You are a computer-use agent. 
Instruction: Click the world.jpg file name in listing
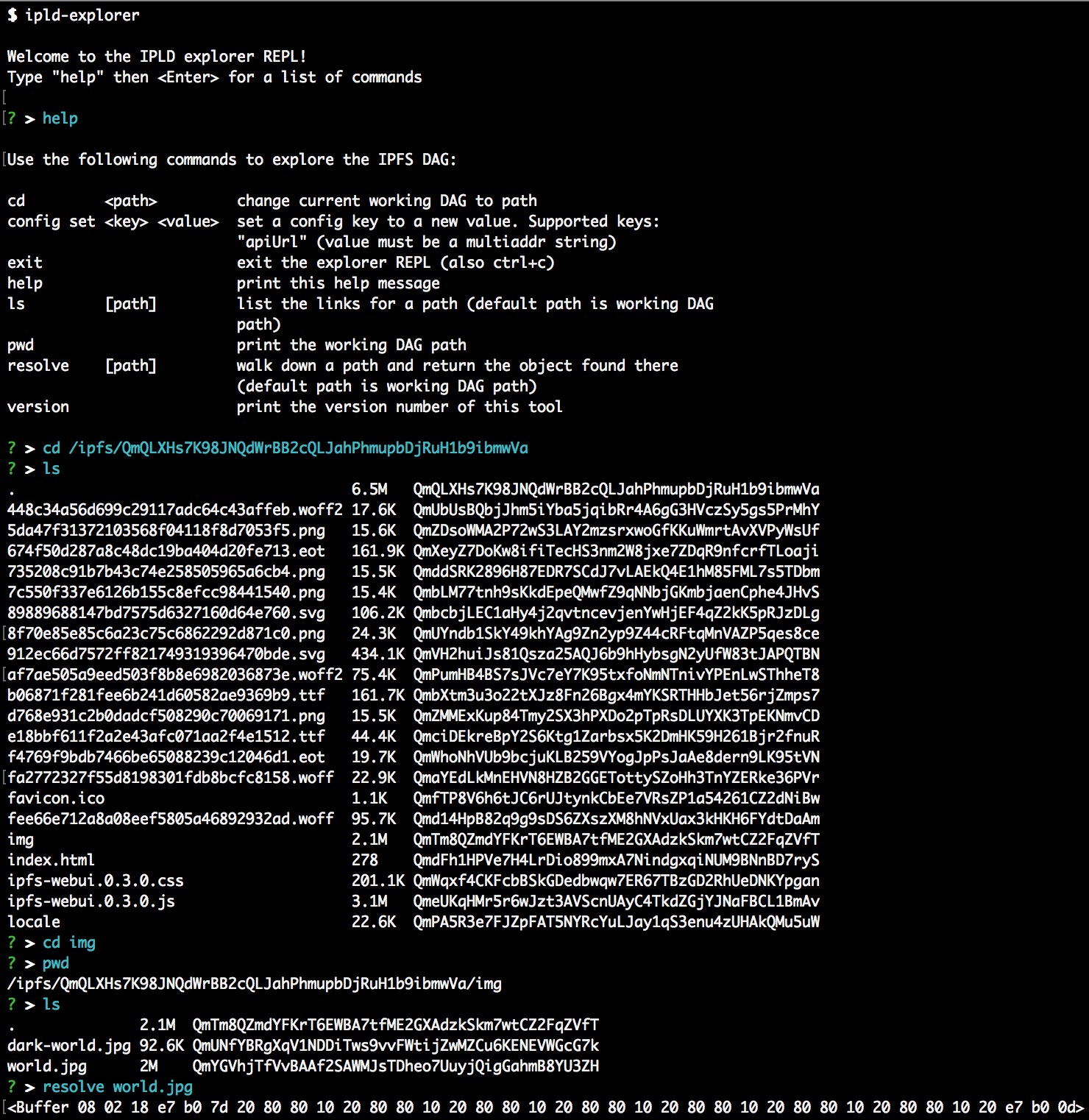[x=47, y=1066]
